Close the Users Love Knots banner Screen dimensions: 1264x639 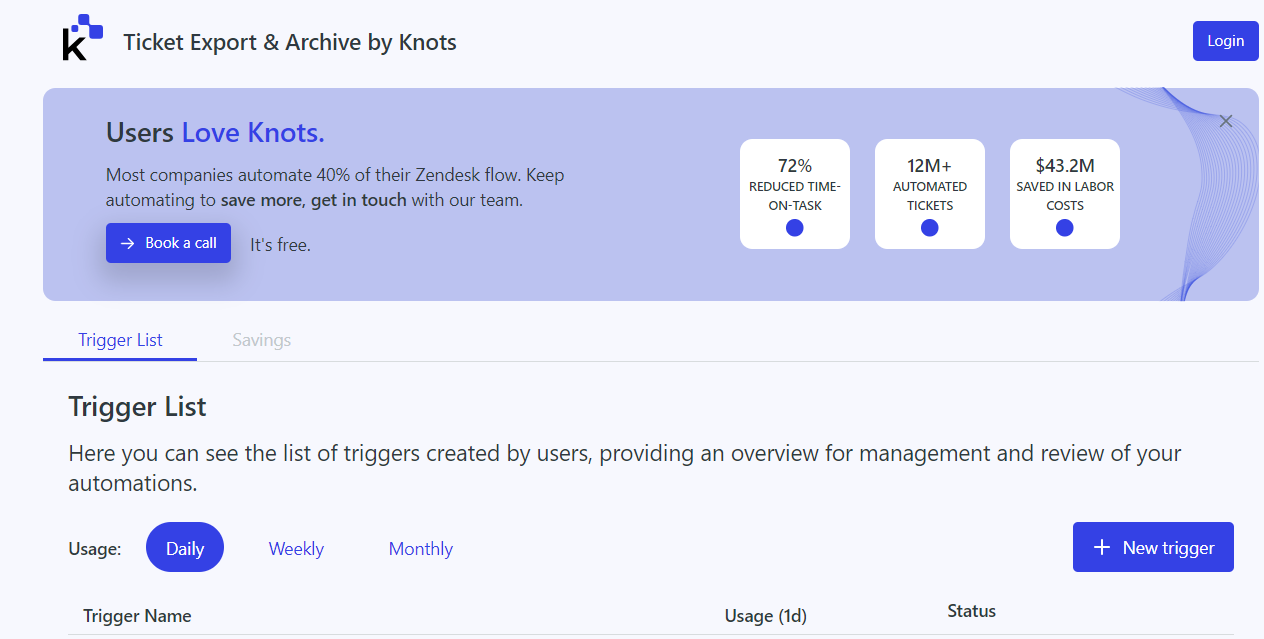[1226, 121]
